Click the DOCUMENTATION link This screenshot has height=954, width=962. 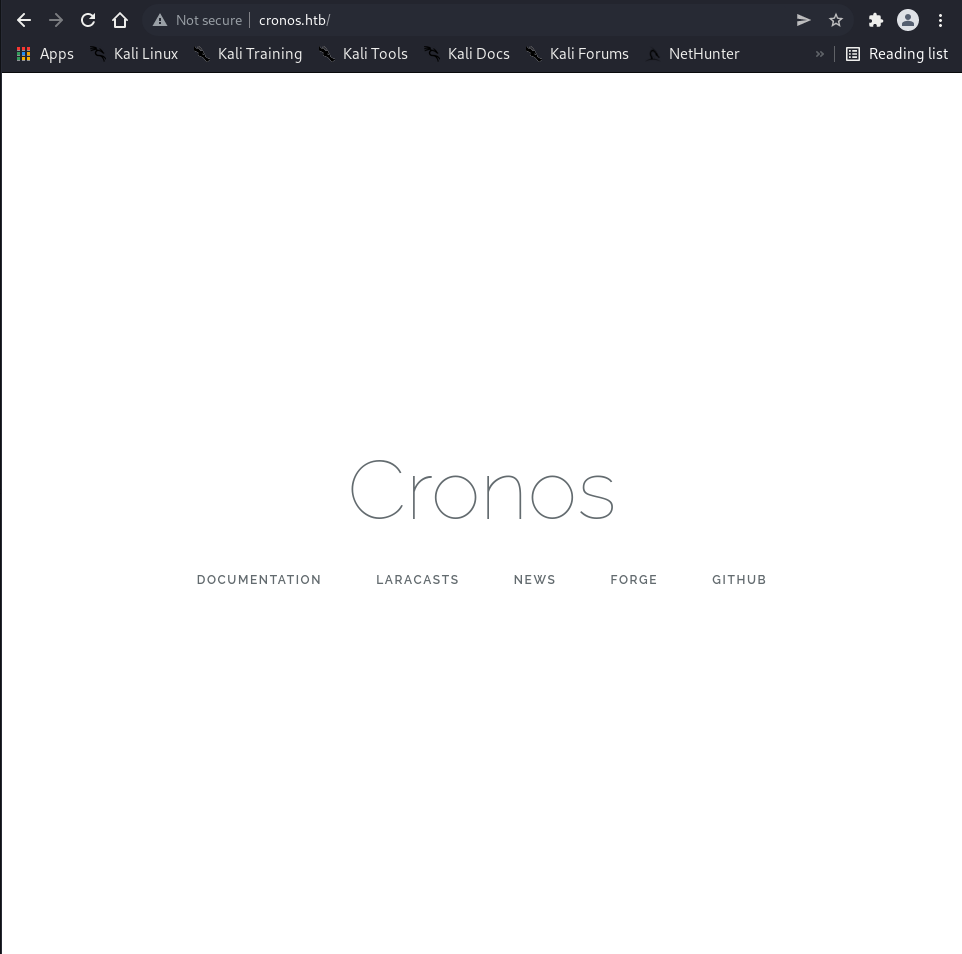coord(259,580)
